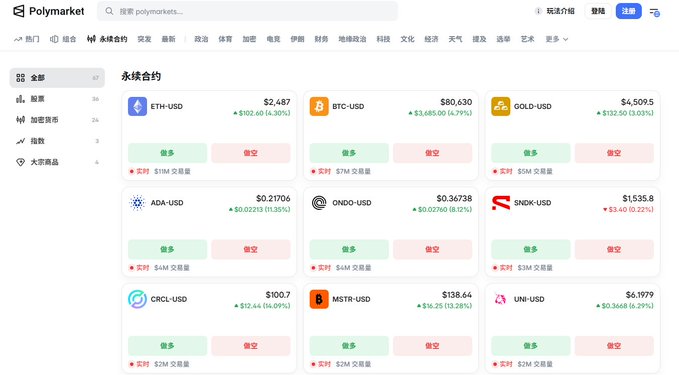
Task: Open the 天气 category tab
Action: (455, 39)
